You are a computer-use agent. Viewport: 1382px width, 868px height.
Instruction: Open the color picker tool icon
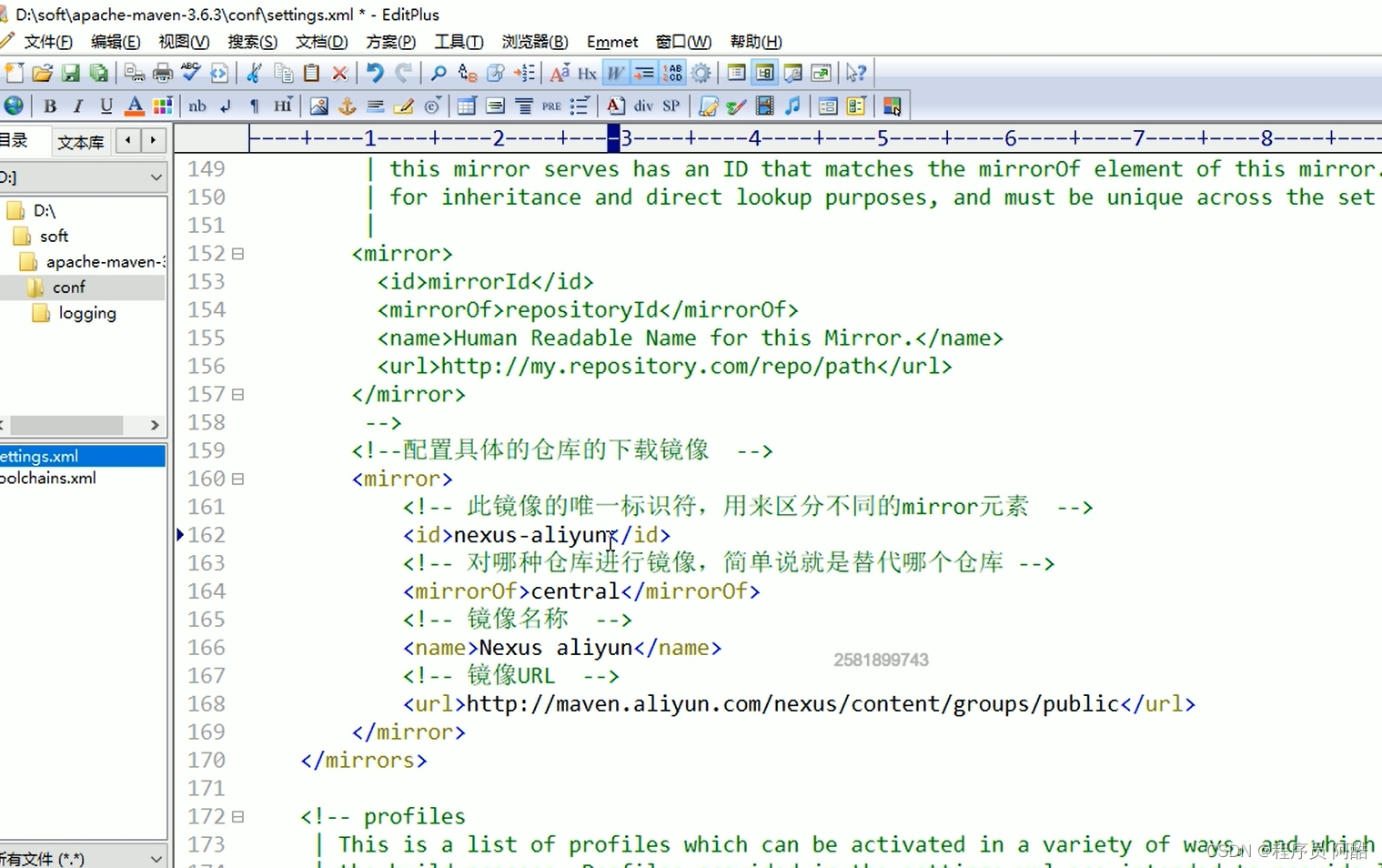tap(892, 106)
